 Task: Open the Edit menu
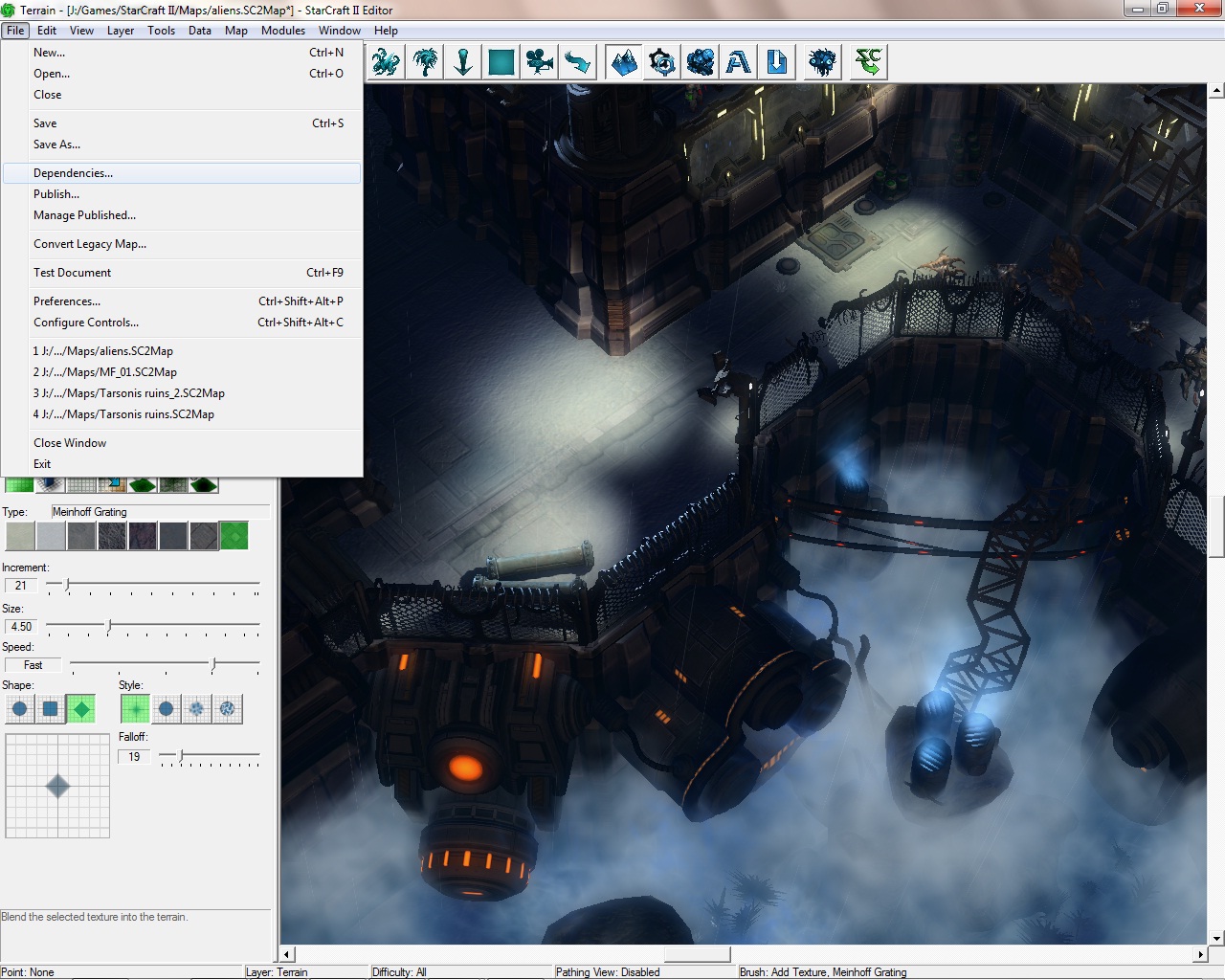coord(47,31)
